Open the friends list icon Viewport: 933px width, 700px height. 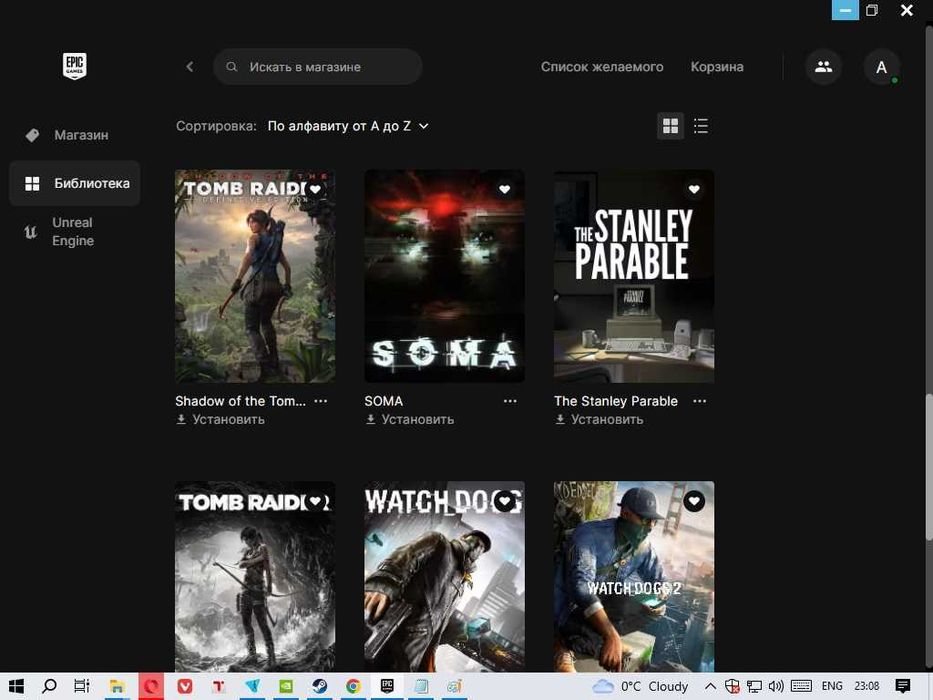pyautogui.click(x=824, y=67)
